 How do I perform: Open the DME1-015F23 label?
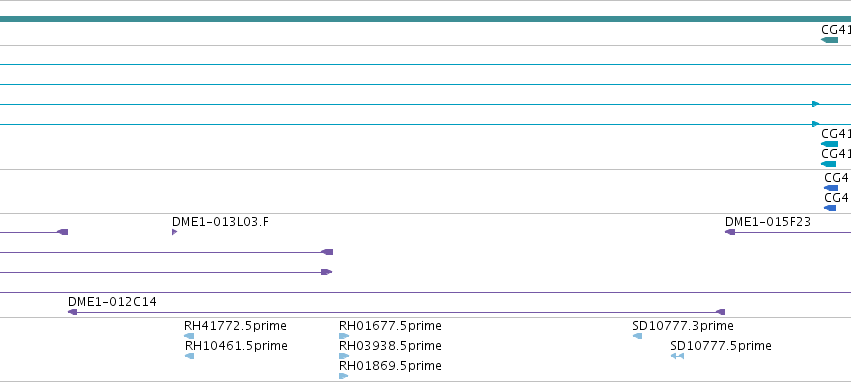767,222
